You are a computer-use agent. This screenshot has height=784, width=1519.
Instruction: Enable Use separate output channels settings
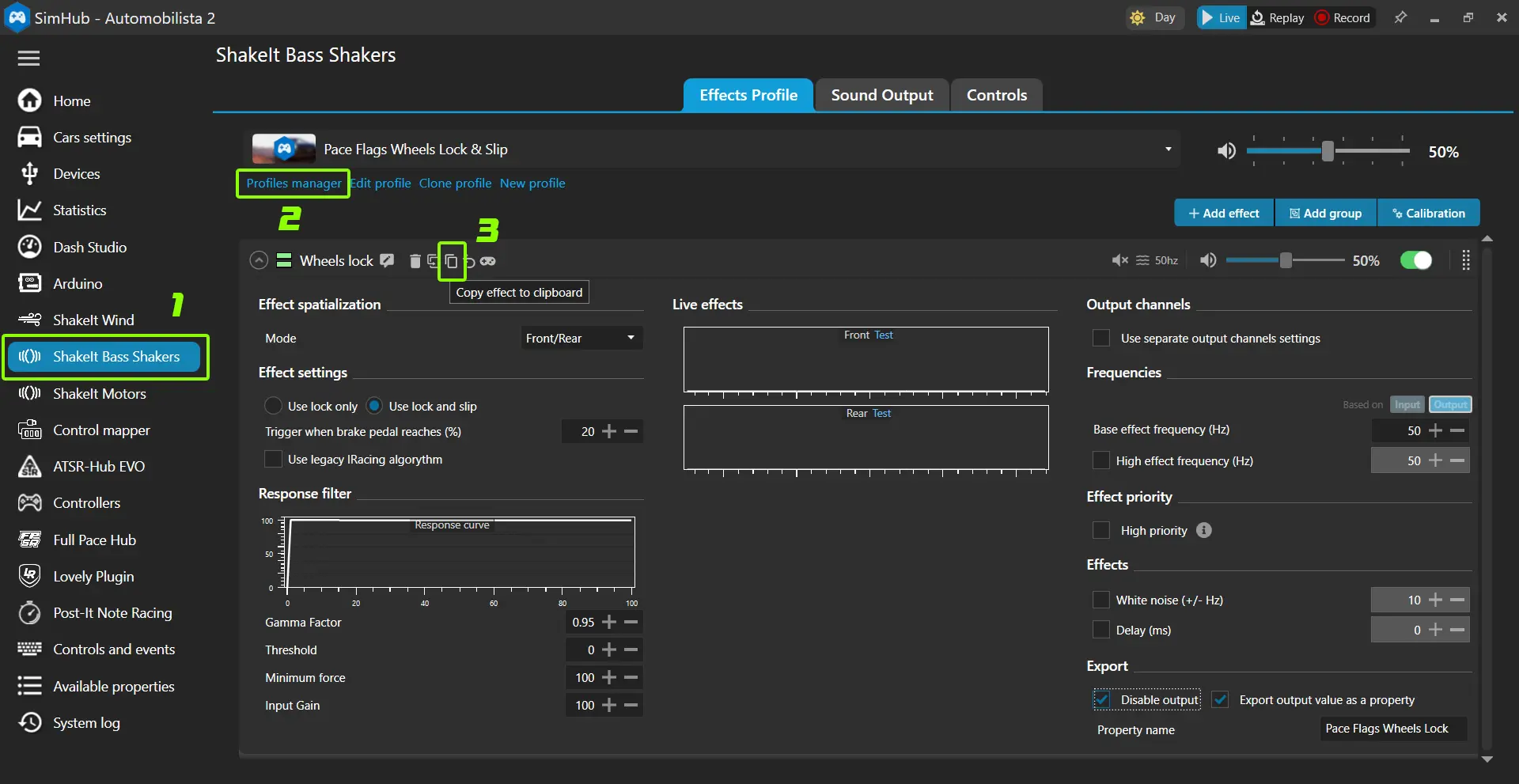(1100, 338)
